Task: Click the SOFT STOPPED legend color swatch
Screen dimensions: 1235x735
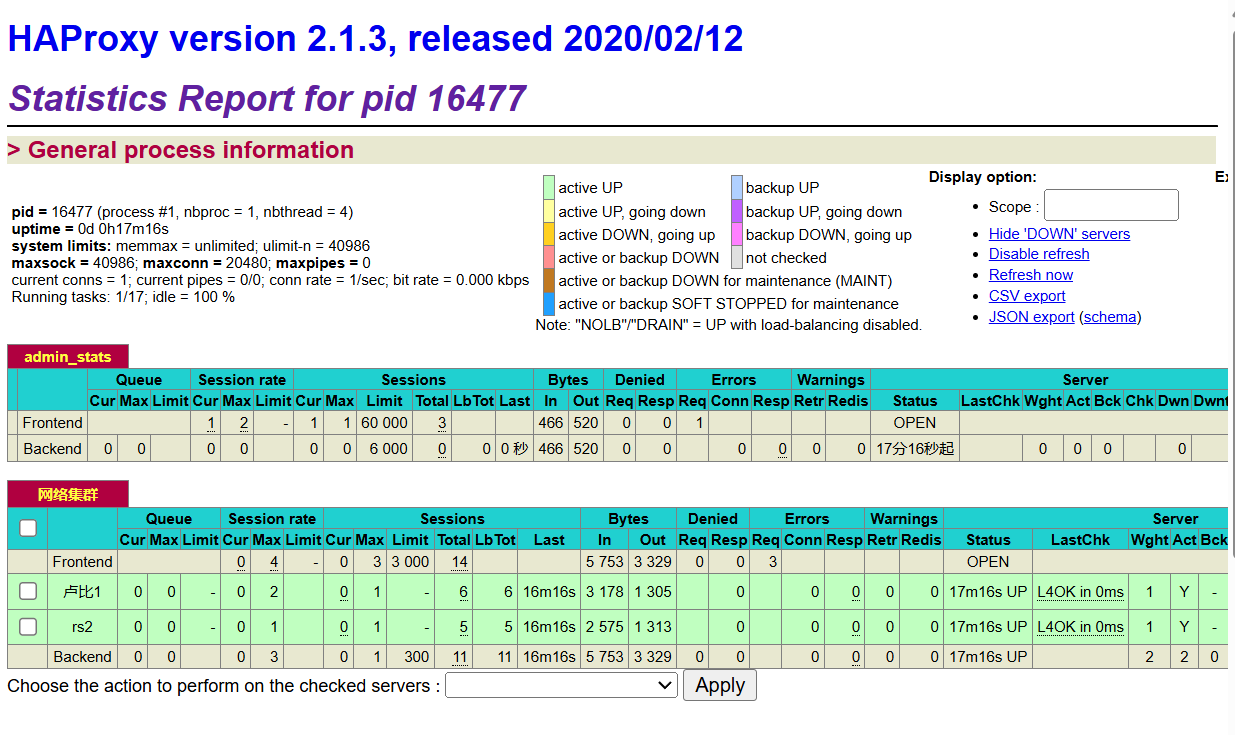Action: tap(548, 304)
